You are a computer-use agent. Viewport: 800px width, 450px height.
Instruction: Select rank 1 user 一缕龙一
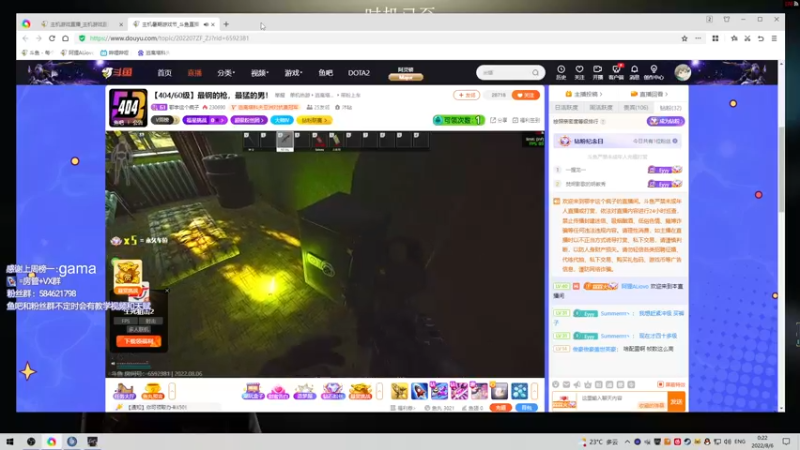click(x=576, y=170)
